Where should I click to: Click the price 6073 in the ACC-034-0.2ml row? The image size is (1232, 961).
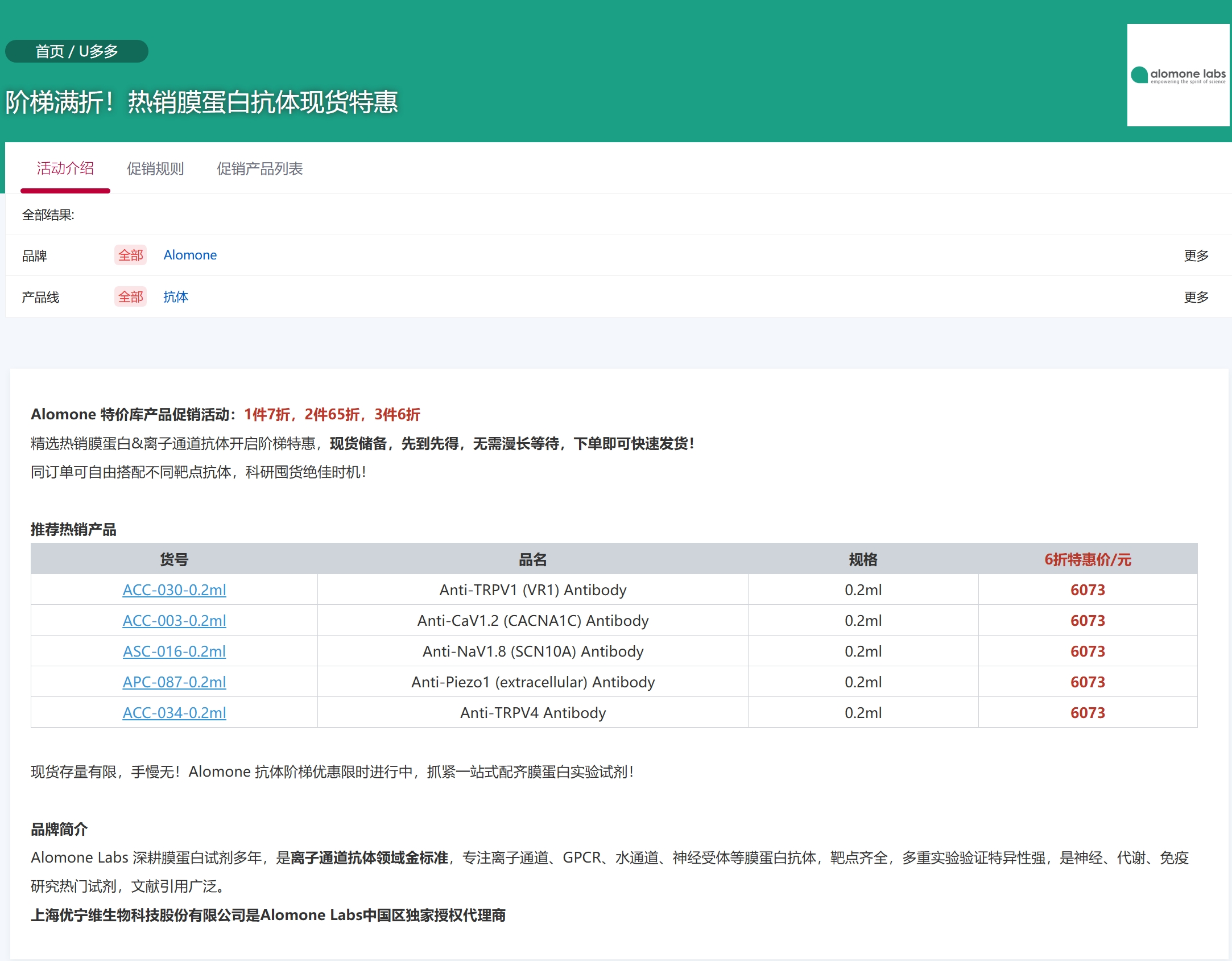(1088, 712)
